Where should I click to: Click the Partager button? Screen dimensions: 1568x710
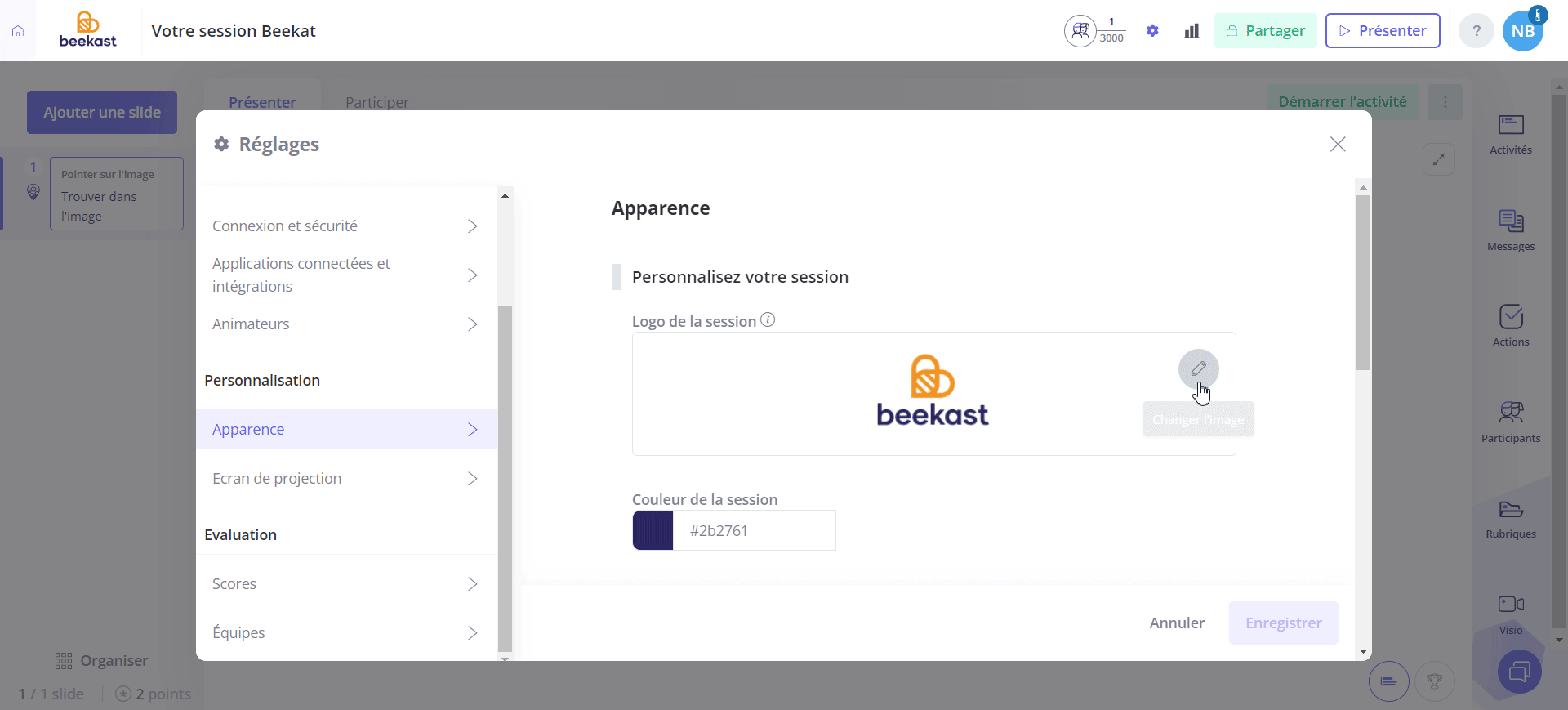1266,31
